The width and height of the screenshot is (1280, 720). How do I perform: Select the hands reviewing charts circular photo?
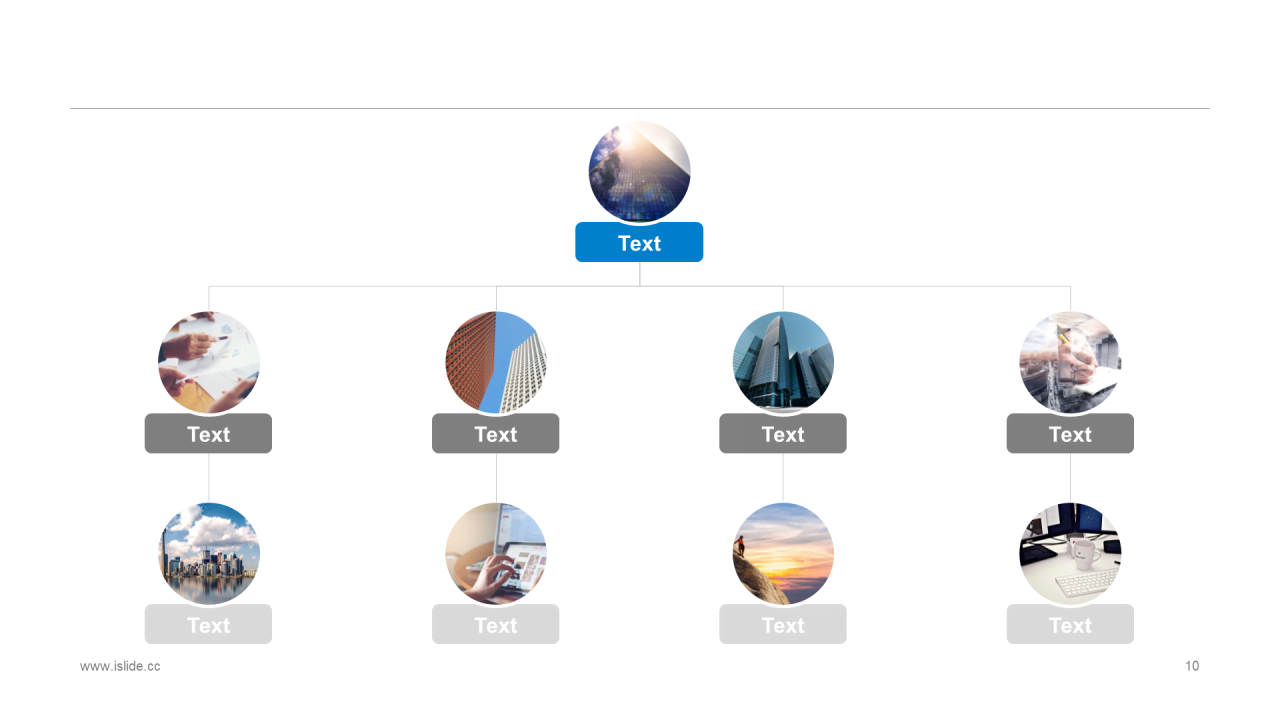click(x=209, y=363)
